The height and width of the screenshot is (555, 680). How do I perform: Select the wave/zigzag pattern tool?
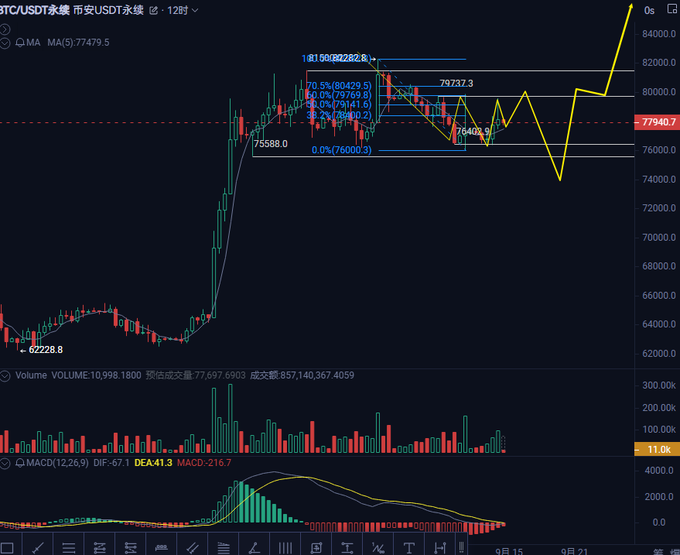pyautogui.click(x=378, y=548)
